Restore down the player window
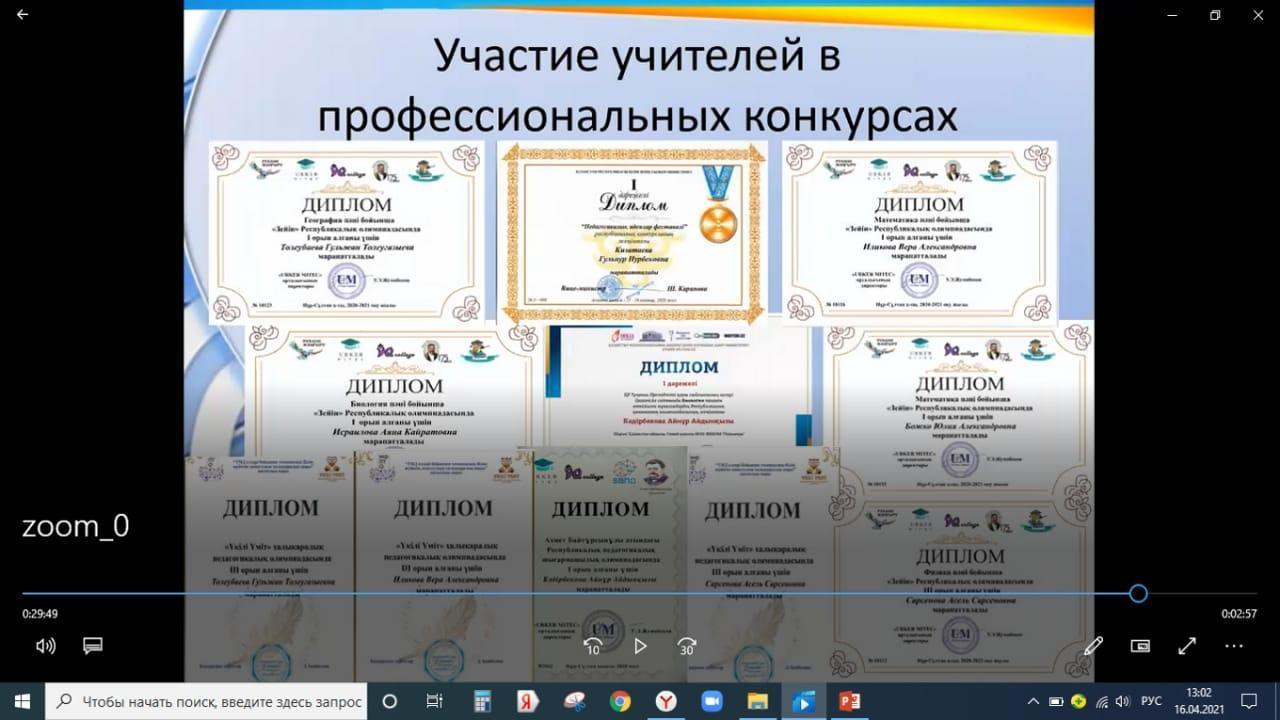The height and width of the screenshot is (720, 1280). 1215,15
